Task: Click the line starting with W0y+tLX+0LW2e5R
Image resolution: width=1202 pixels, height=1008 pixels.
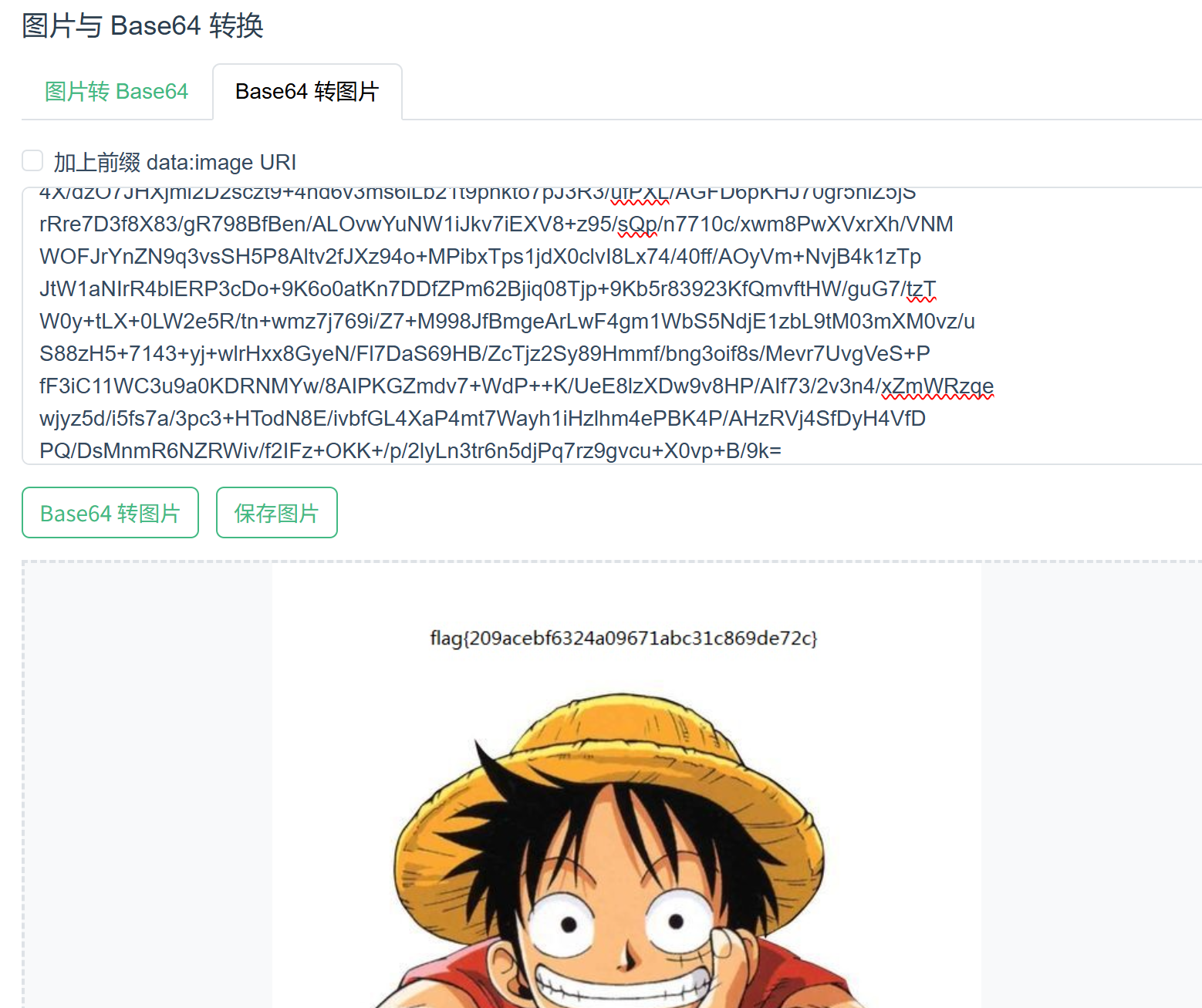Action: click(507, 321)
